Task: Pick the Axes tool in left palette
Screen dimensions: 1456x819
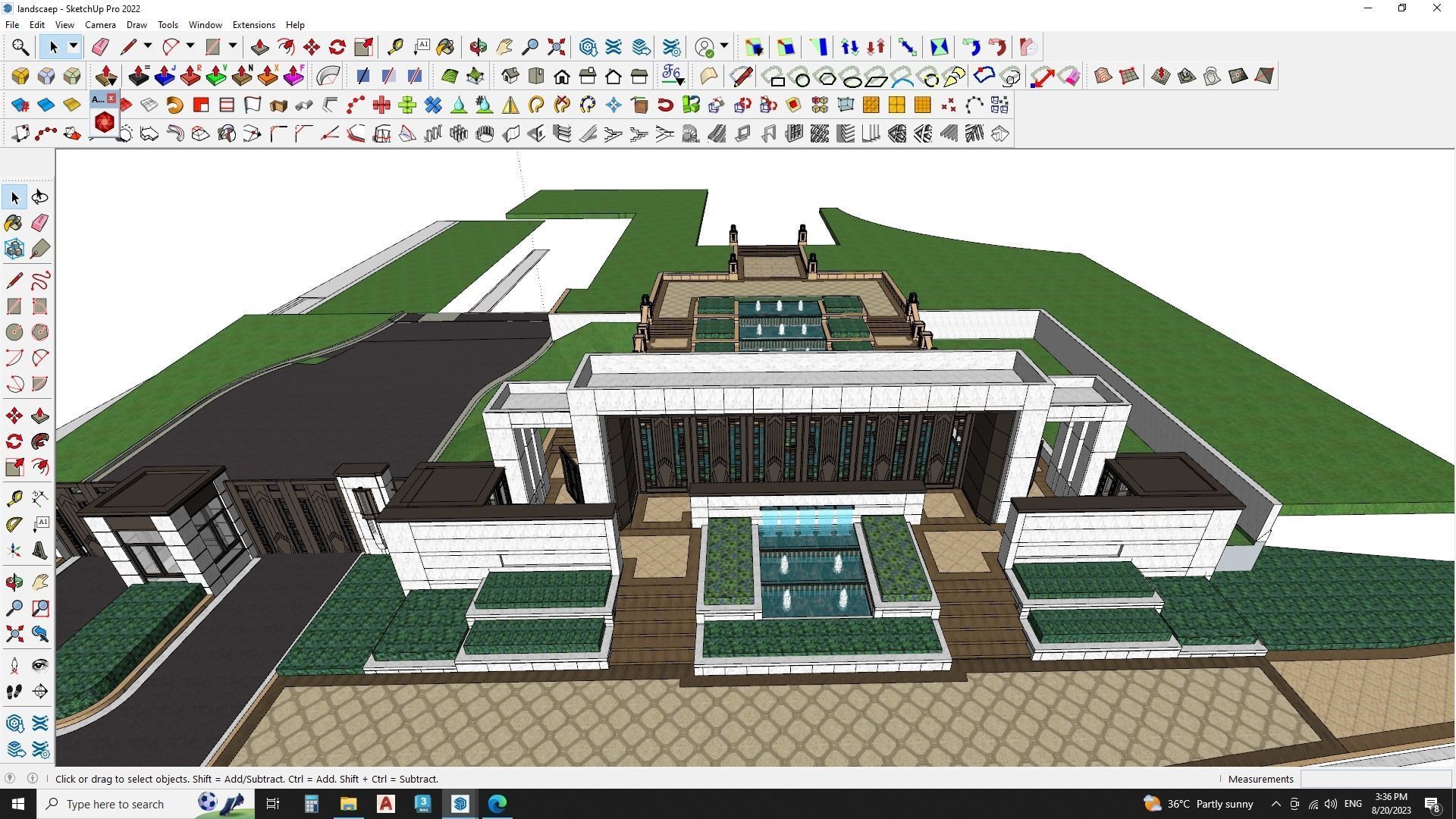Action: [14, 551]
